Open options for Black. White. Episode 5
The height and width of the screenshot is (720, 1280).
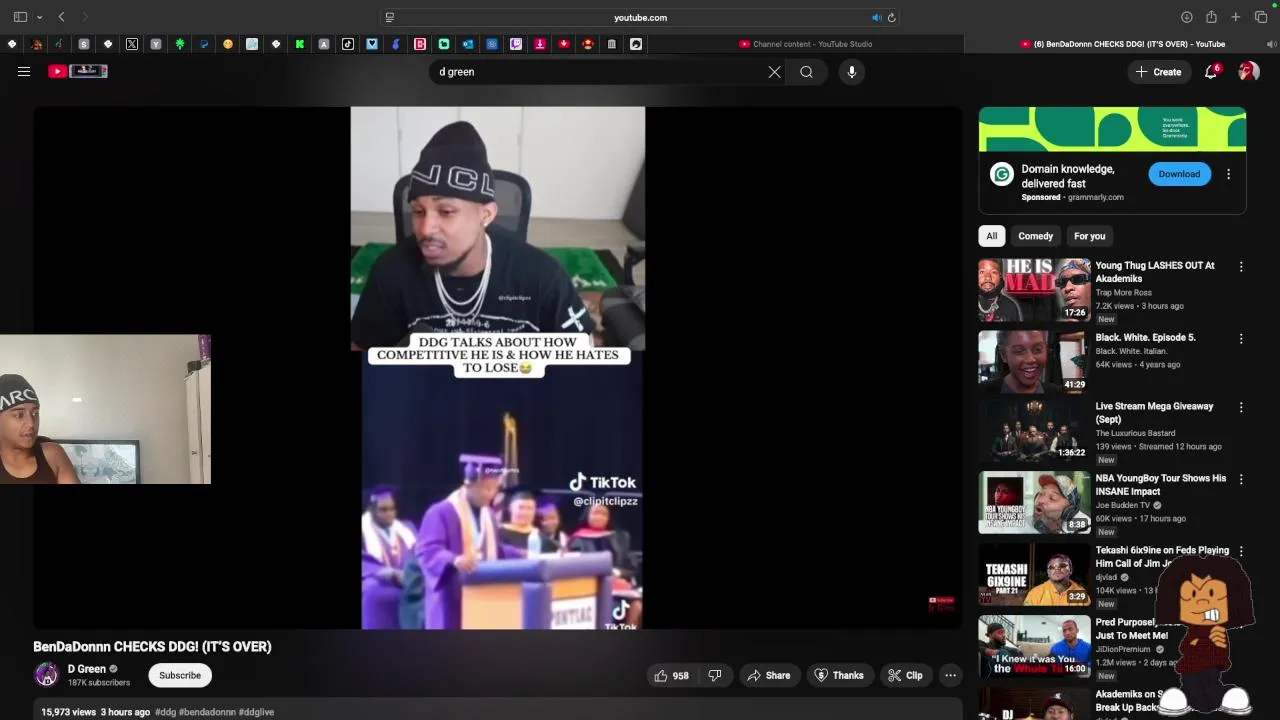(1241, 339)
